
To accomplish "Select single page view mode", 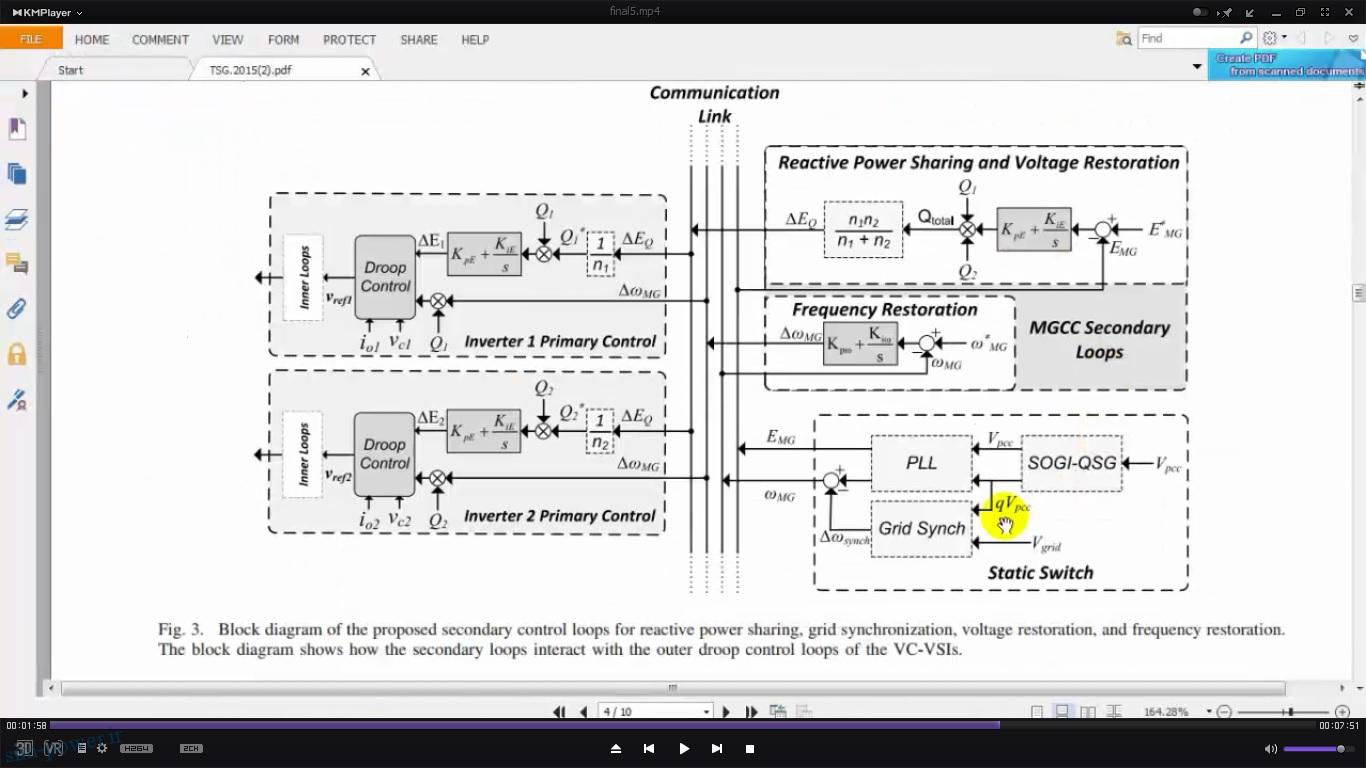I will point(1037,712).
